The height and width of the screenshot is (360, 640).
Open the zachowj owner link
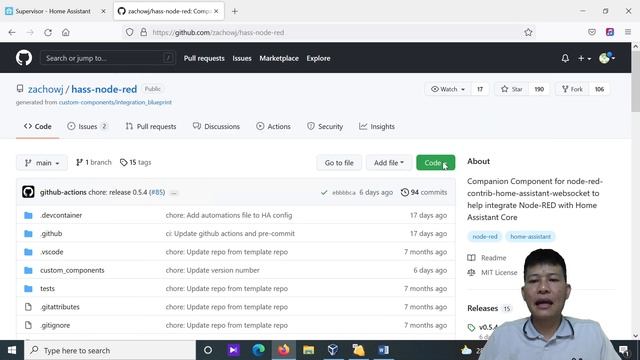pyautogui.click(x=45, y=89)
